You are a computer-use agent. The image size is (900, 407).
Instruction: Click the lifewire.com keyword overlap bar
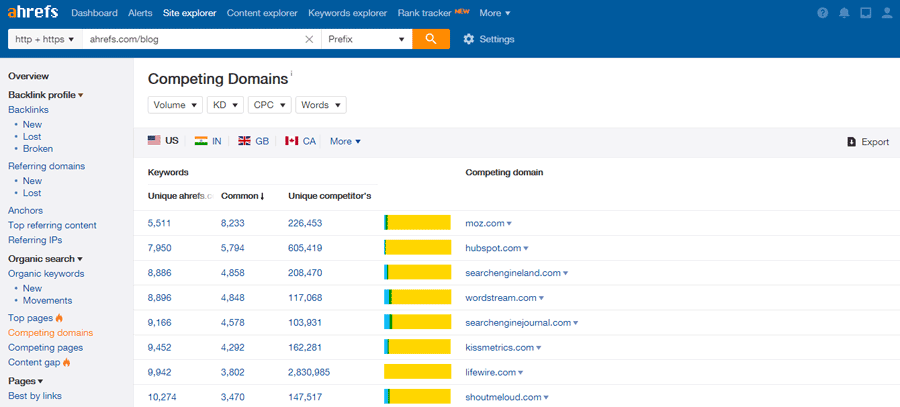417,372
